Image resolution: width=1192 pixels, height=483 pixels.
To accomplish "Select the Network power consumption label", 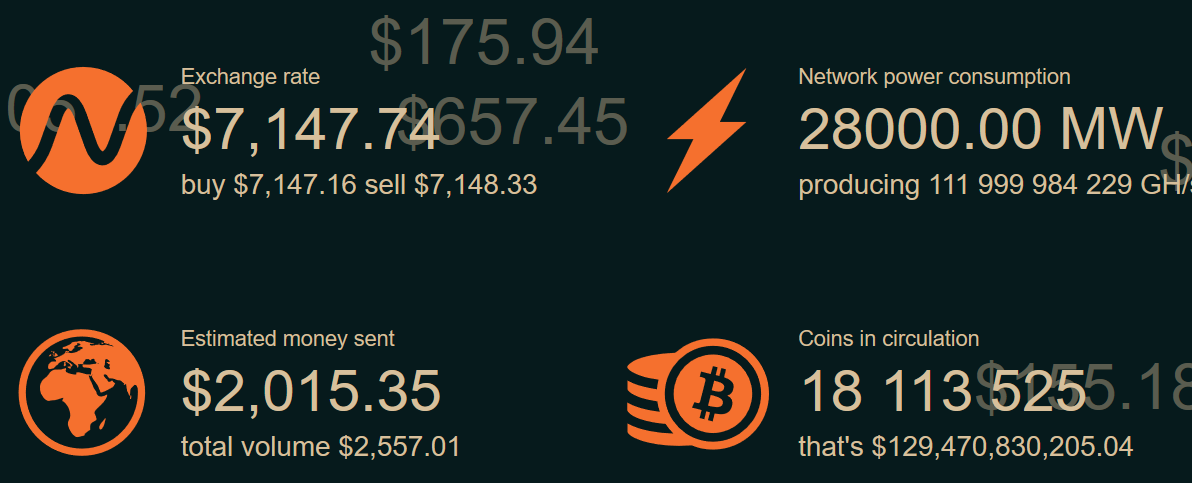I will (x=934, y=77).
